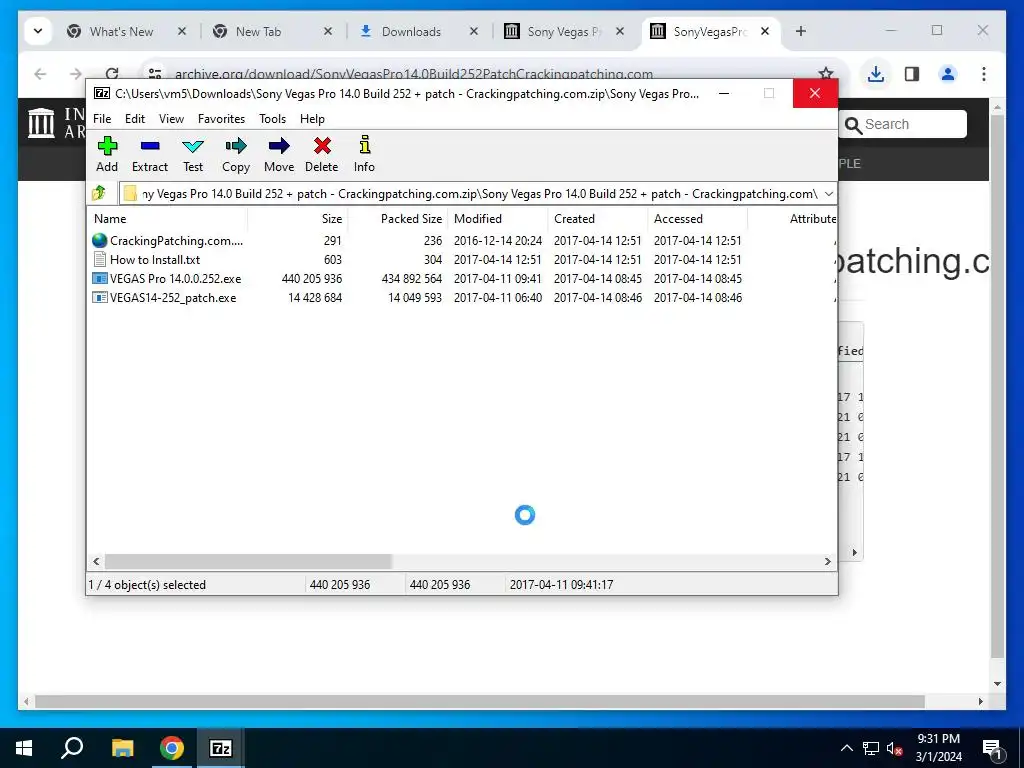Image resolution: width=1024 pixels, height=768 pixels.
Task: Open the notification center icon
Action: point(992,749)
